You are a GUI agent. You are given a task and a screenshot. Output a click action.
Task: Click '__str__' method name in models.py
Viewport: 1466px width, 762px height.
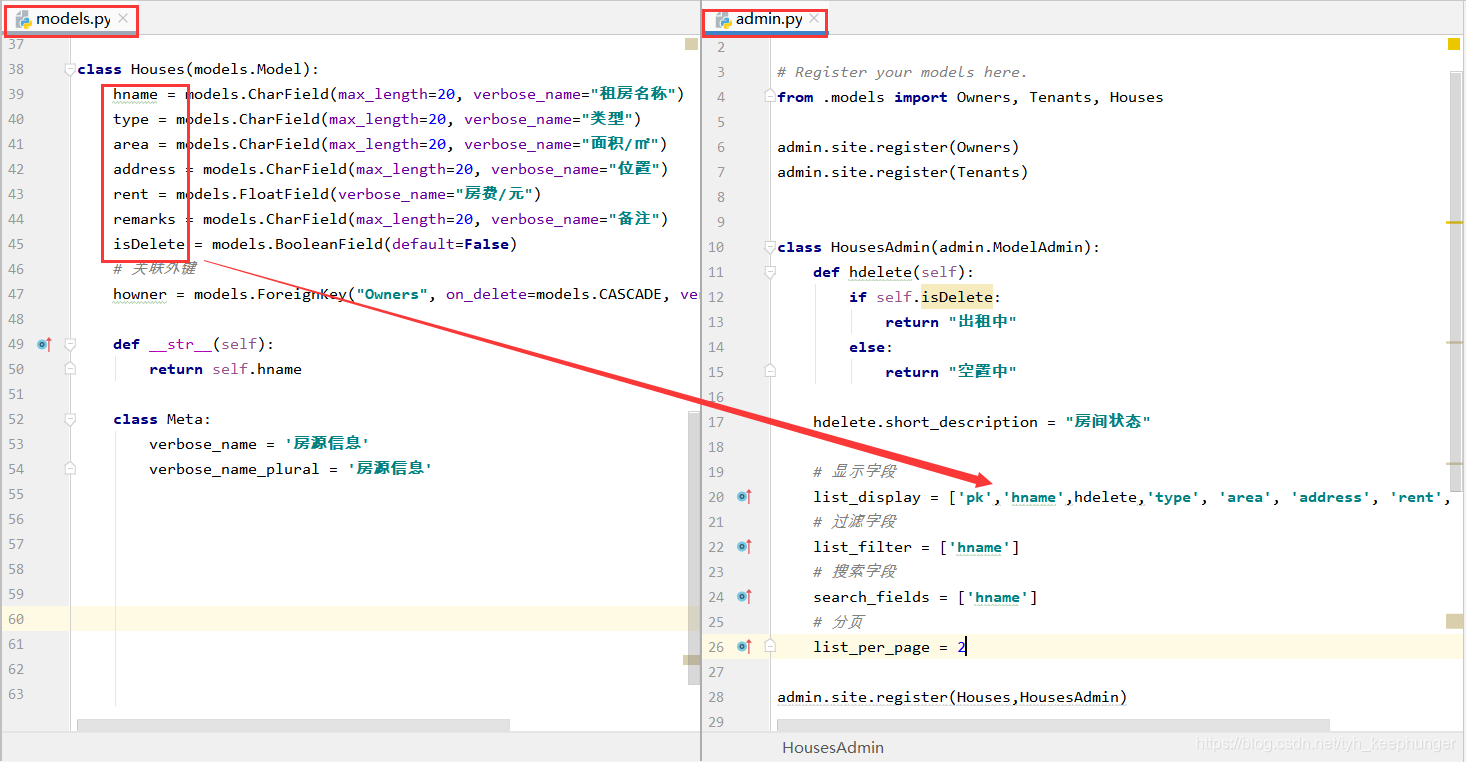click(181, 344)
